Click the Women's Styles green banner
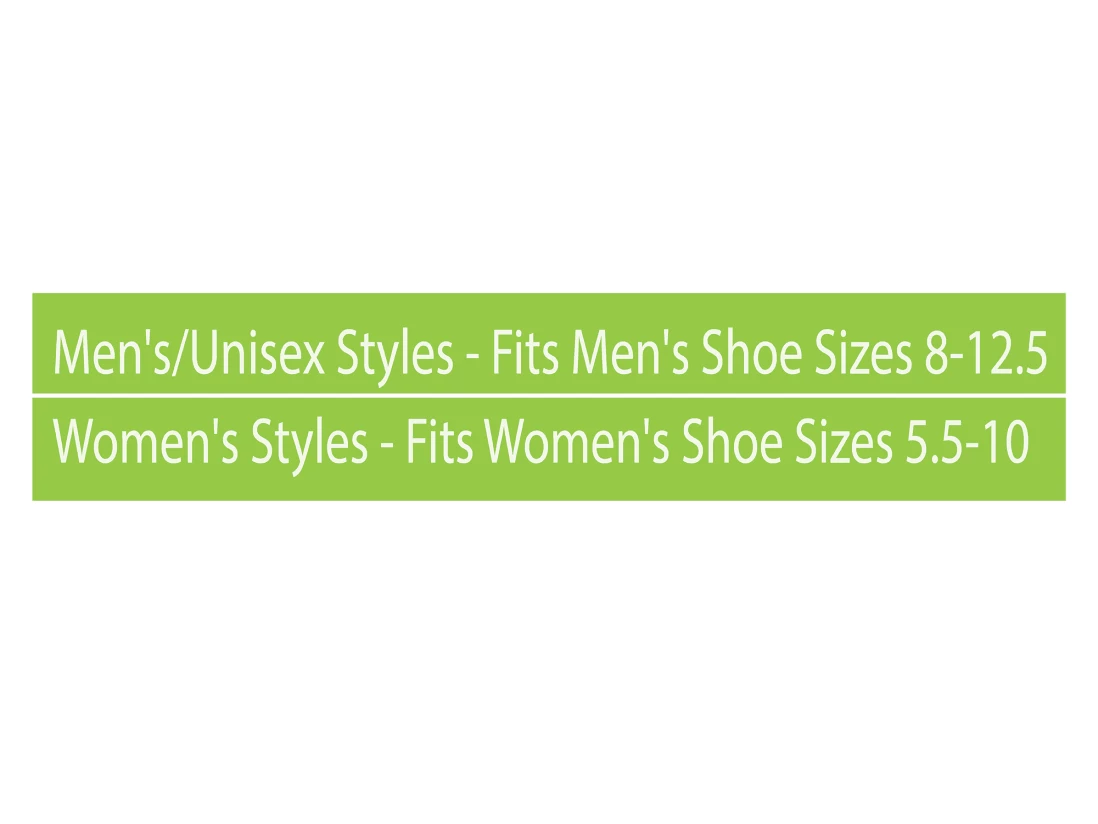The image size is (1098, 824). coord(549,449)
